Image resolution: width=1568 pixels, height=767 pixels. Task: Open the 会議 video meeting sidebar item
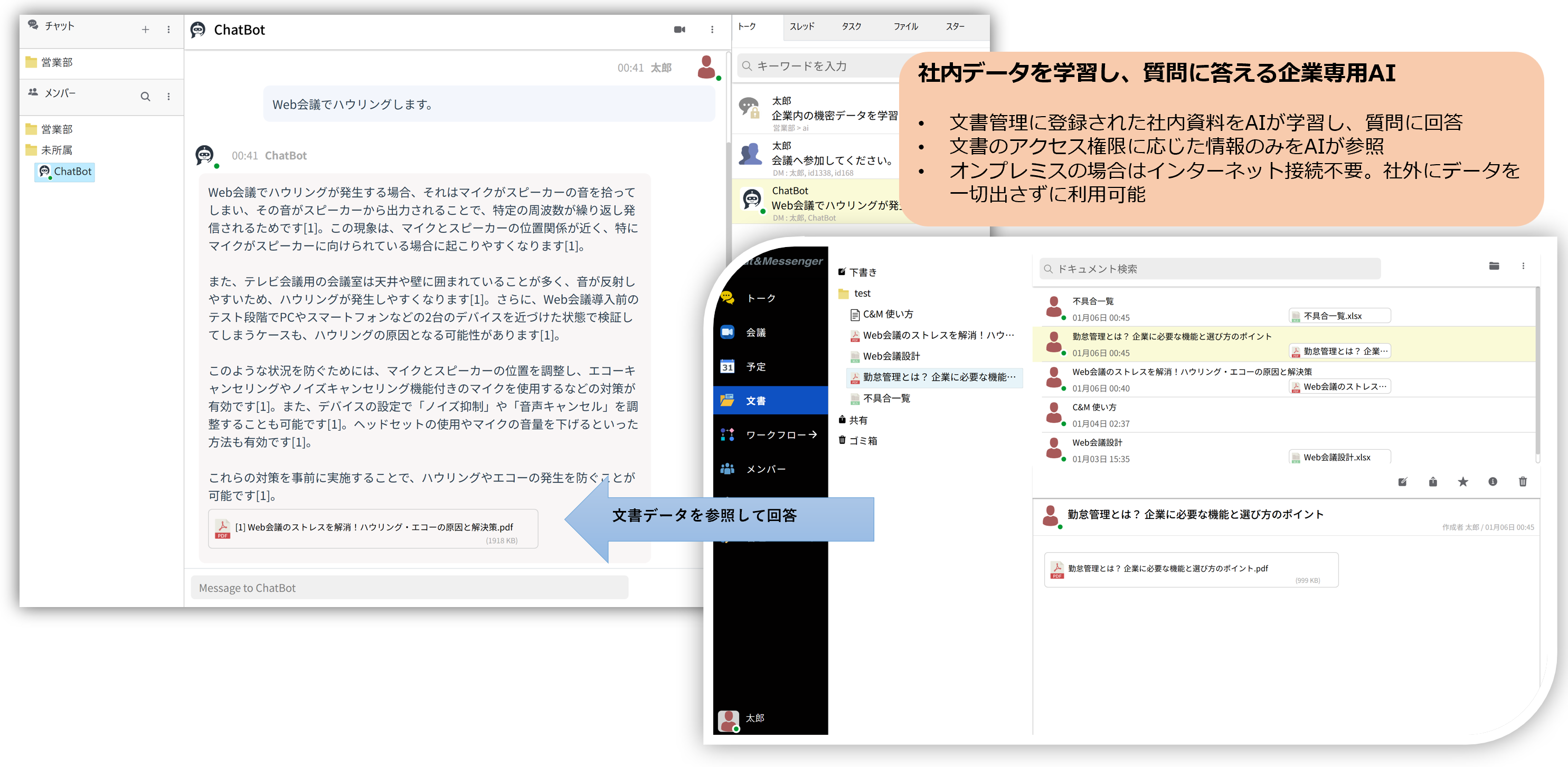(x=755, y=333)
